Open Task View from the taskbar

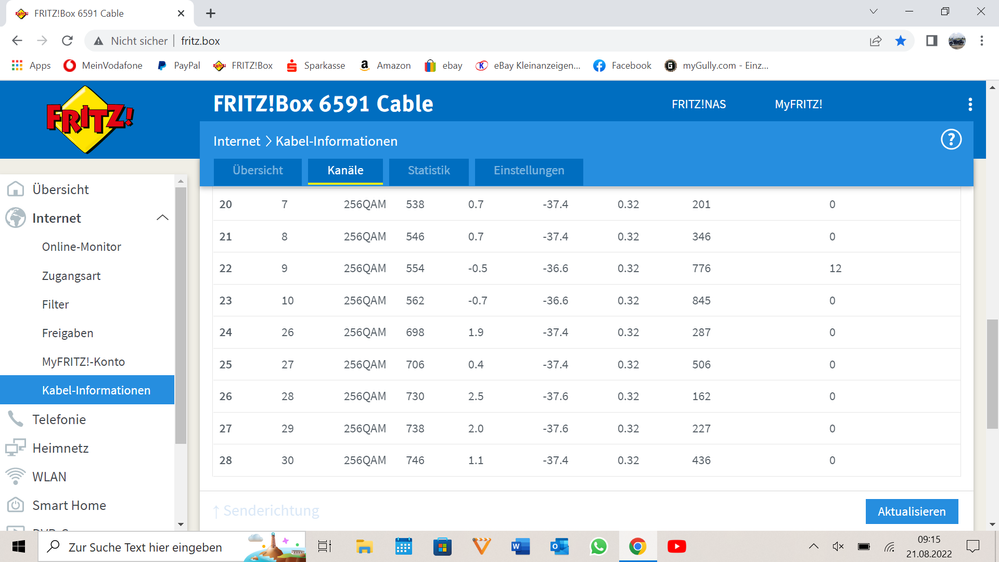[x=325, y=547]
